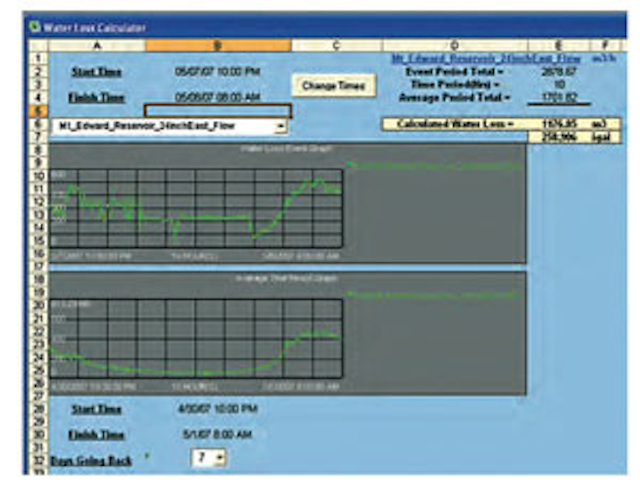Screen dimensions: 640x486
Task: Click the Days Going Back label
Action: [x=91, y=461]
